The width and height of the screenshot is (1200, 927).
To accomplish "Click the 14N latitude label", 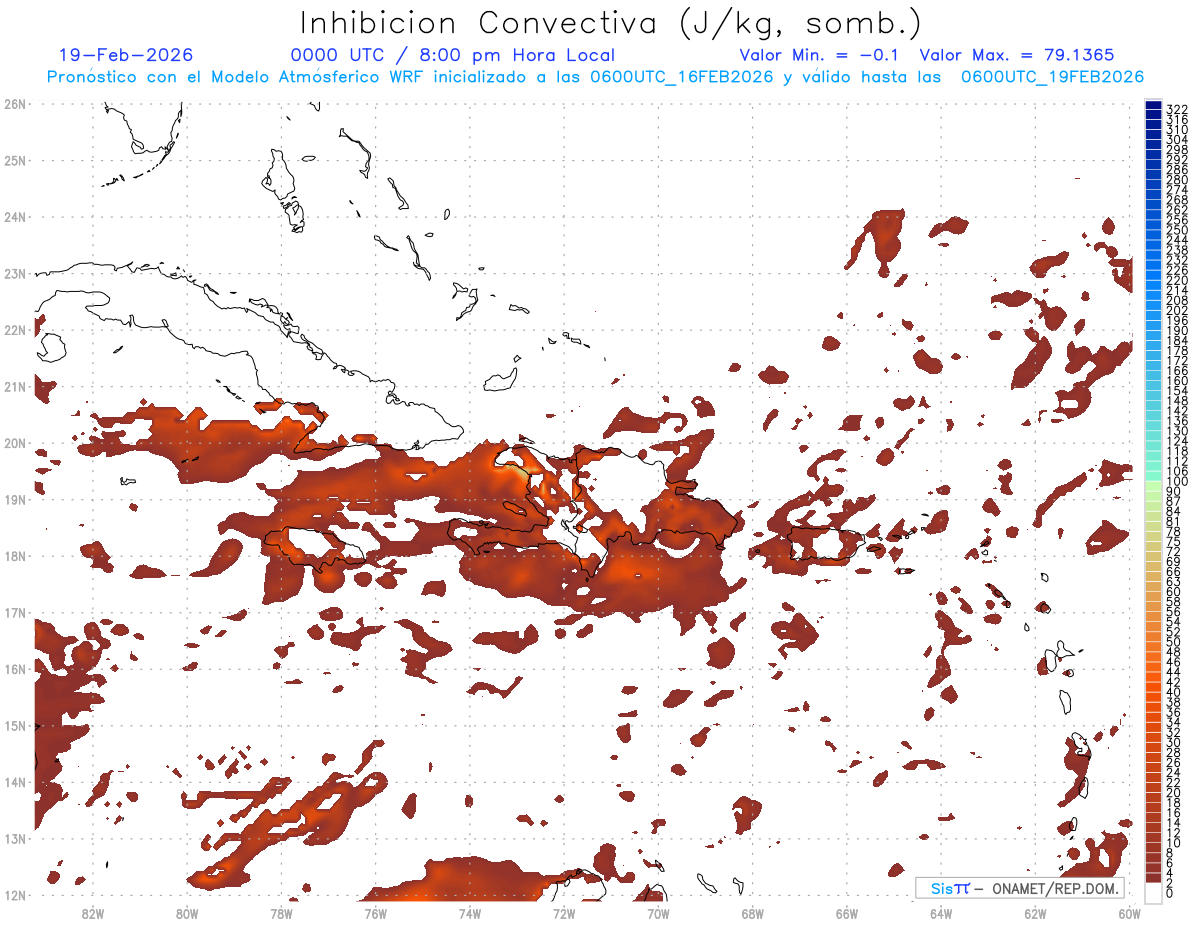I will pos(15,782).
